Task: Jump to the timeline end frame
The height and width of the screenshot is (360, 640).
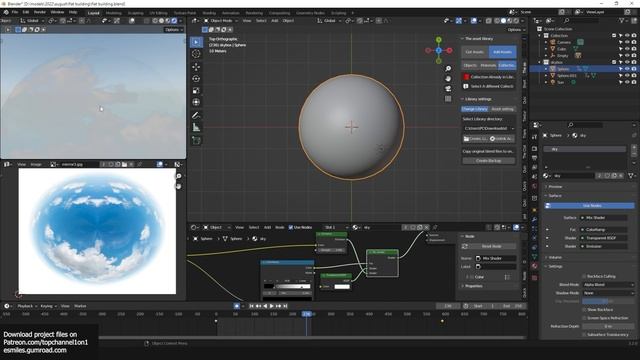Action: (285, 306)
